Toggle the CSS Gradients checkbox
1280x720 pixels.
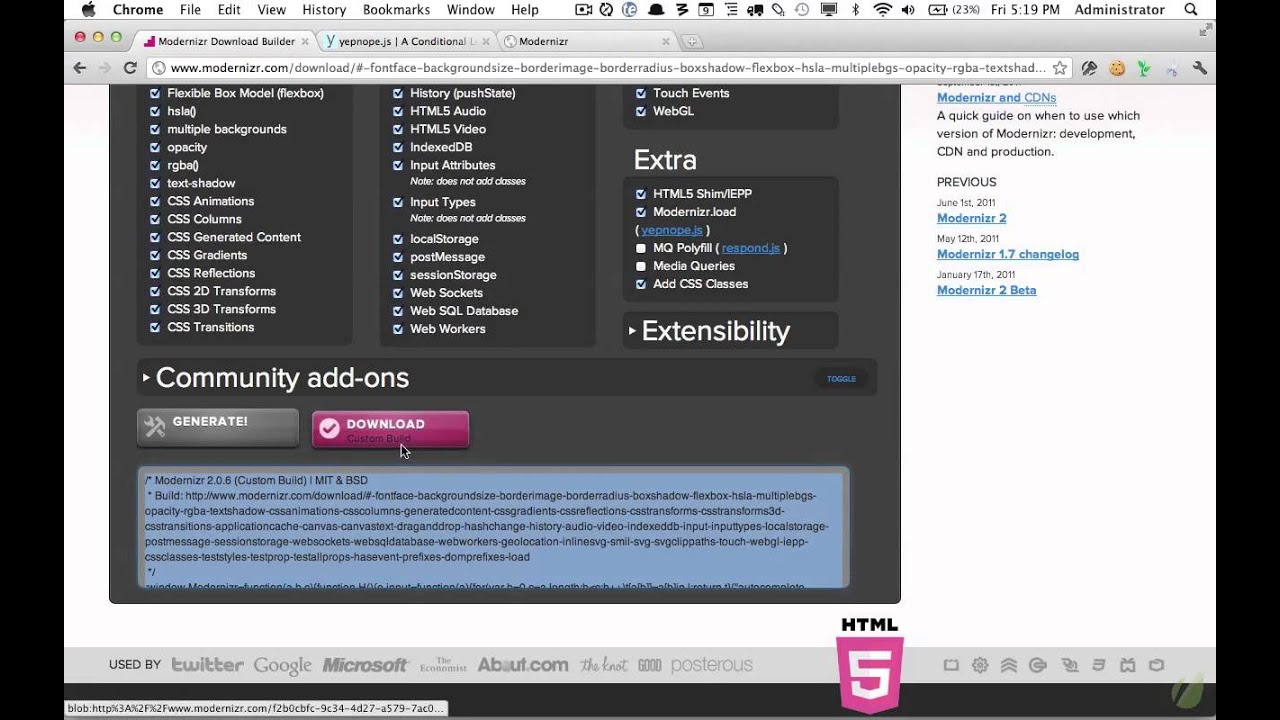pos(155,255)
